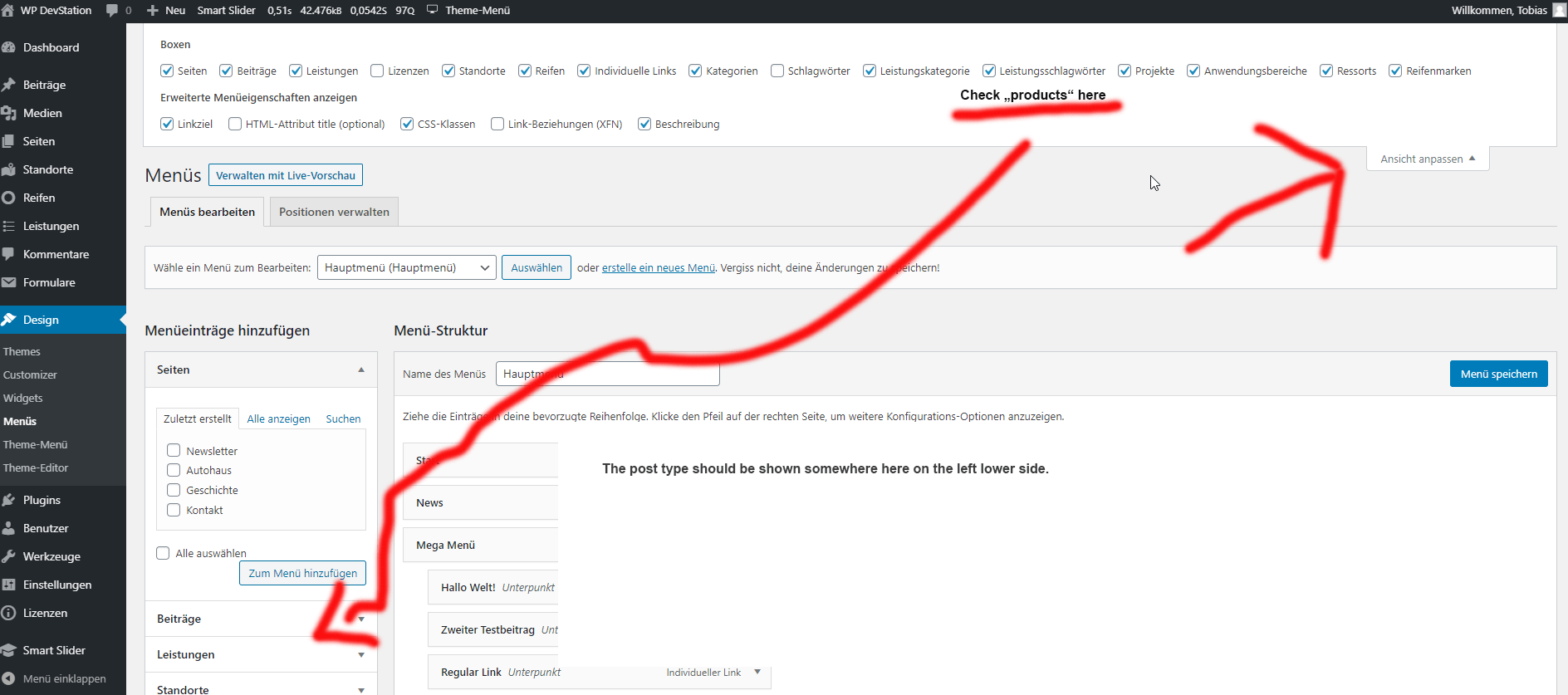Click the comments bubble icon in admin bar
The image size is (1568, 695).
pyautogui.click(x=112, y=10)
